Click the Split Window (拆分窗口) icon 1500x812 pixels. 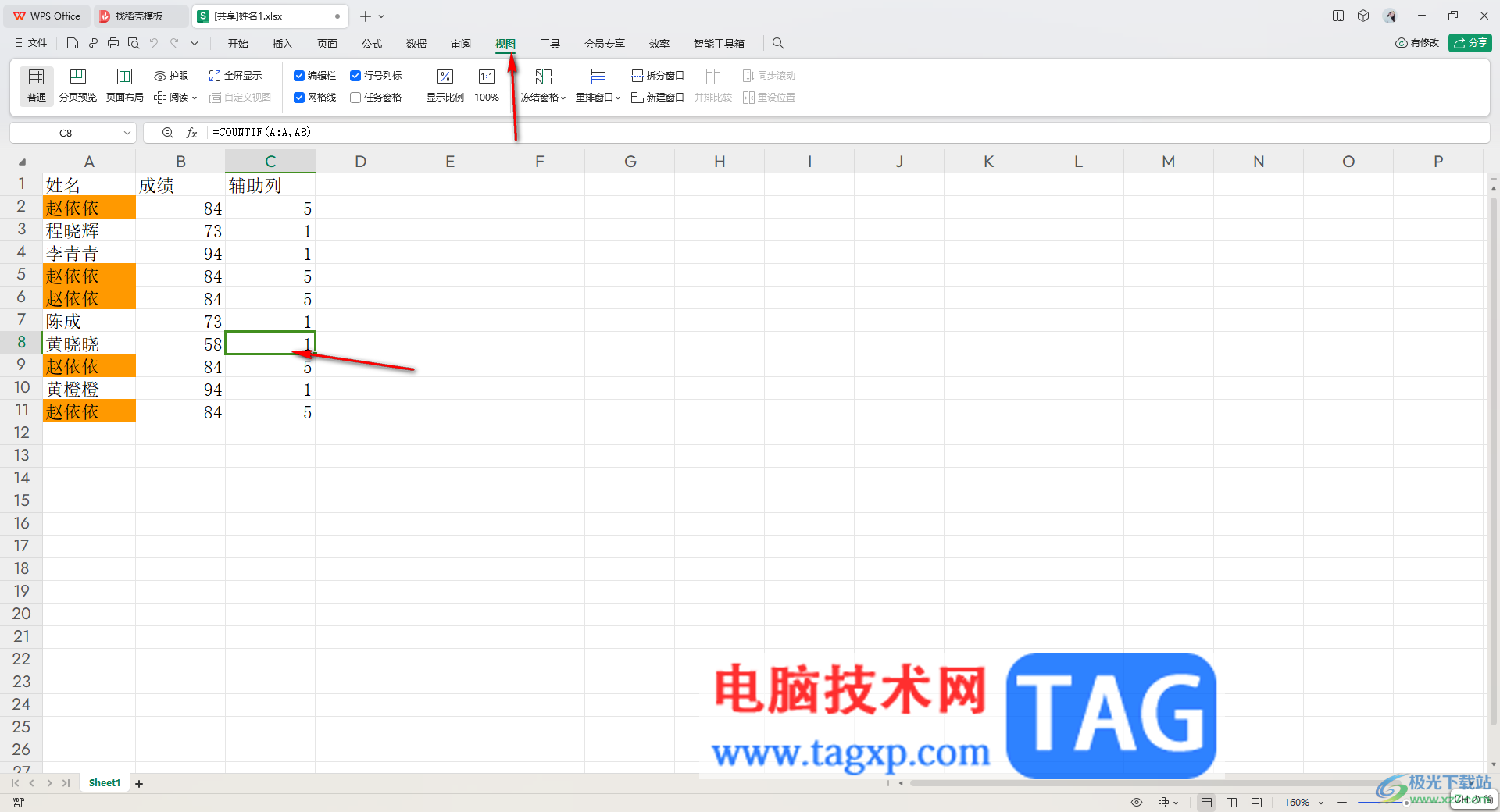[x=658, y=76]
